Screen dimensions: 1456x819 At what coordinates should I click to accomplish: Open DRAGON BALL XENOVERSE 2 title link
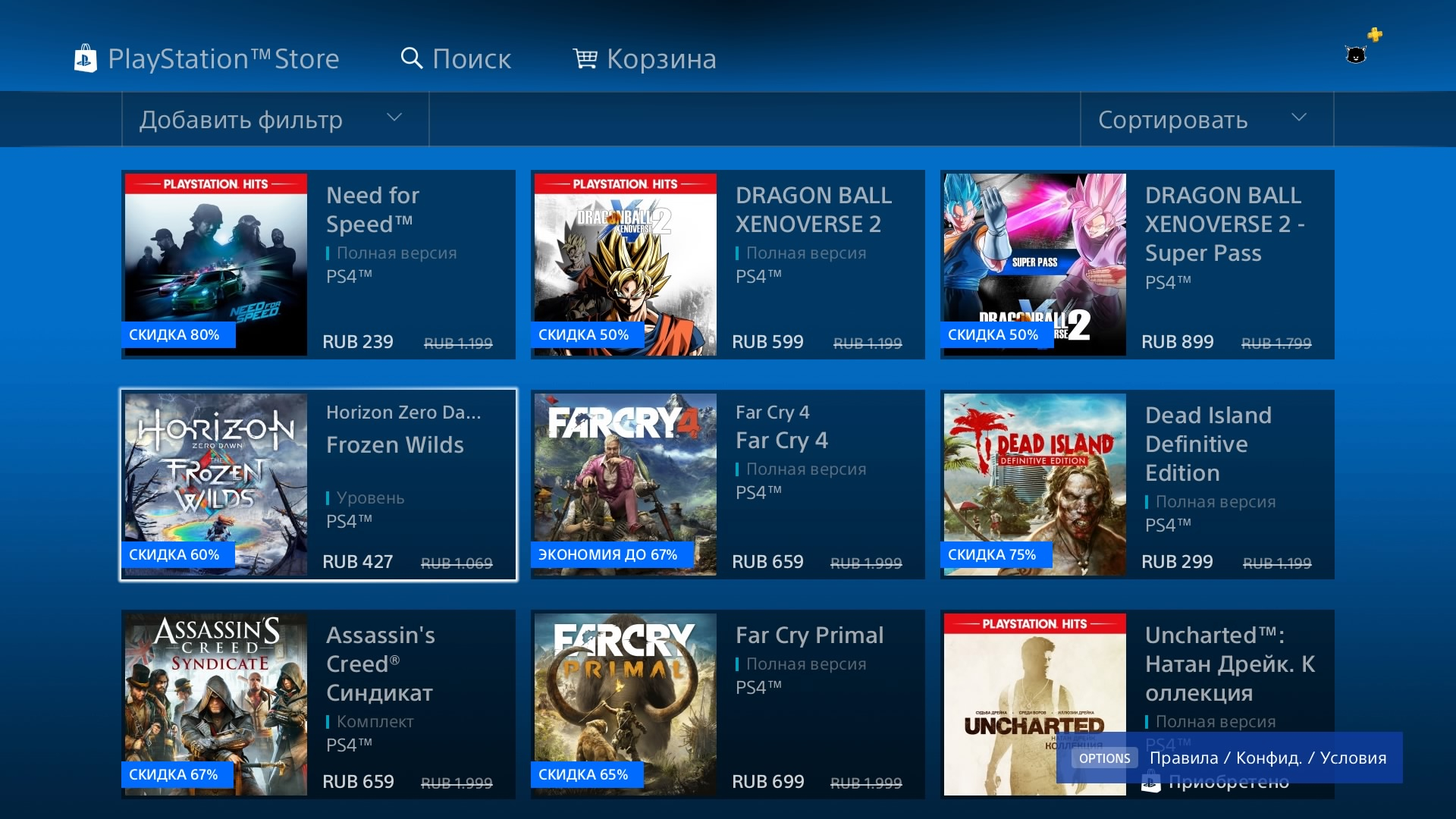coord(814,209)
